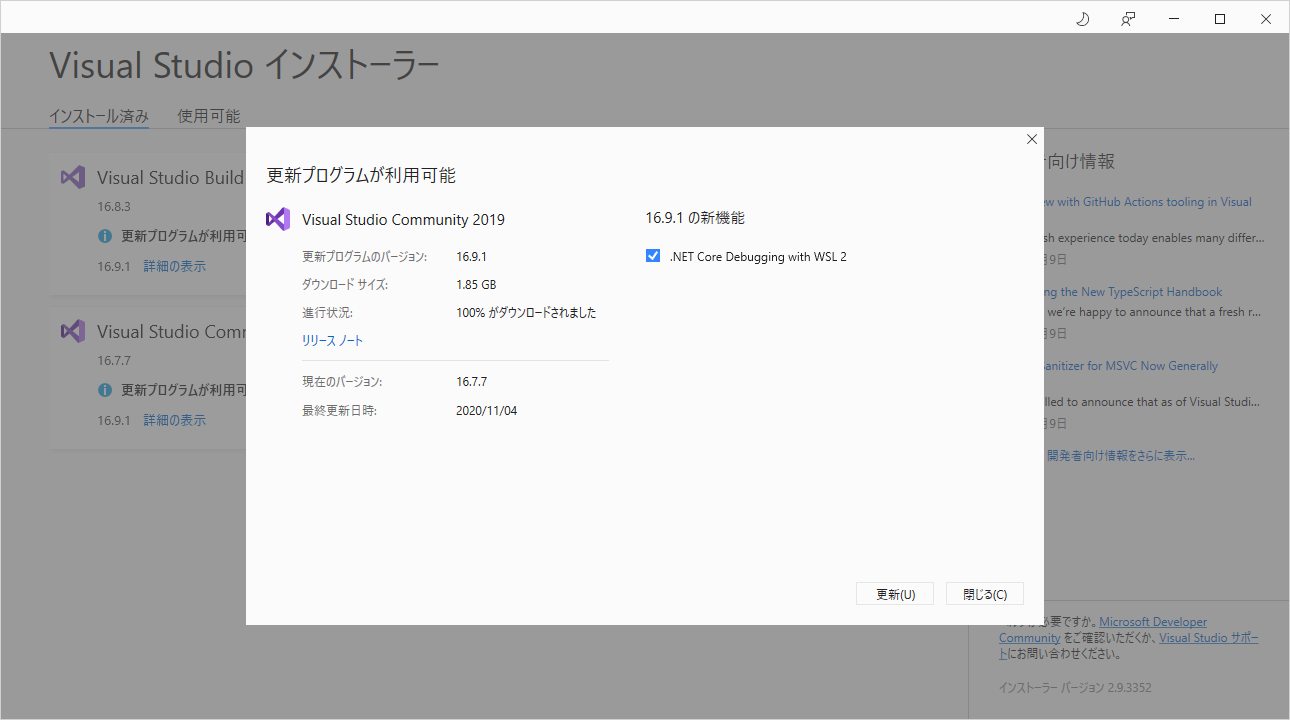Maximize the installer window
Image resolution: width=1290 pixels, height=720 pixels.
click(1220, 19)
